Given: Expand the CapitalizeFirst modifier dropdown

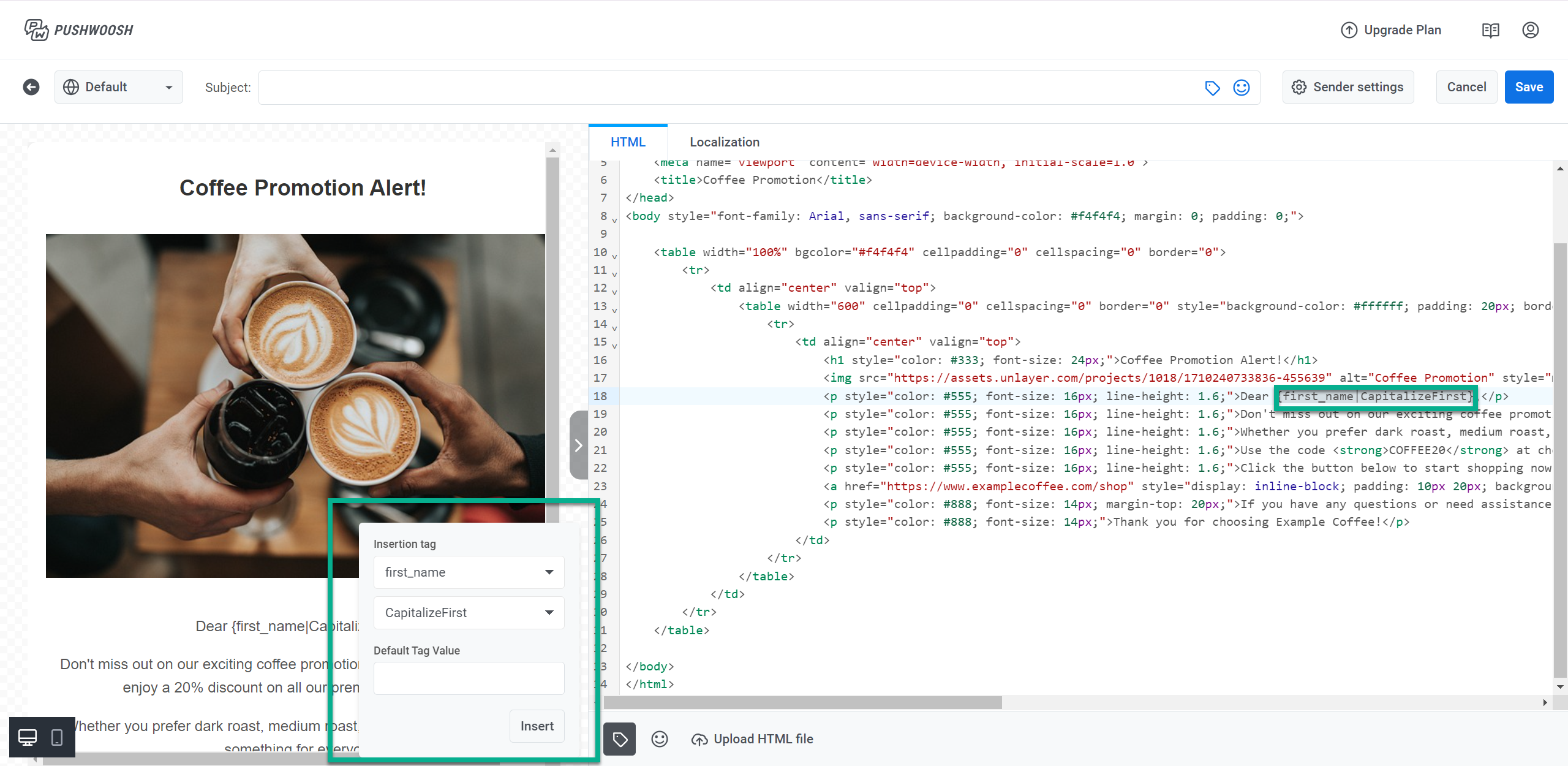Looking at the screenshot, I should 469,613.
